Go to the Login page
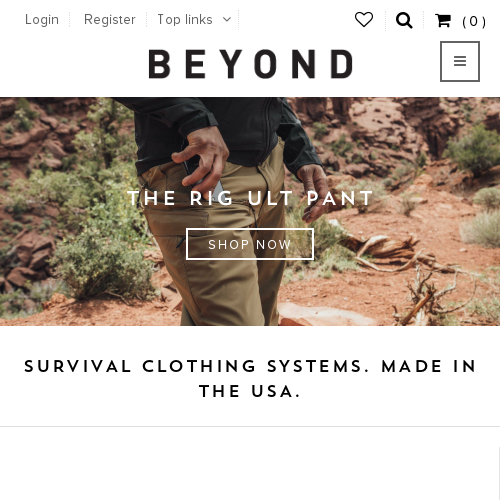 pyautogui.click(x=42, y=20)
